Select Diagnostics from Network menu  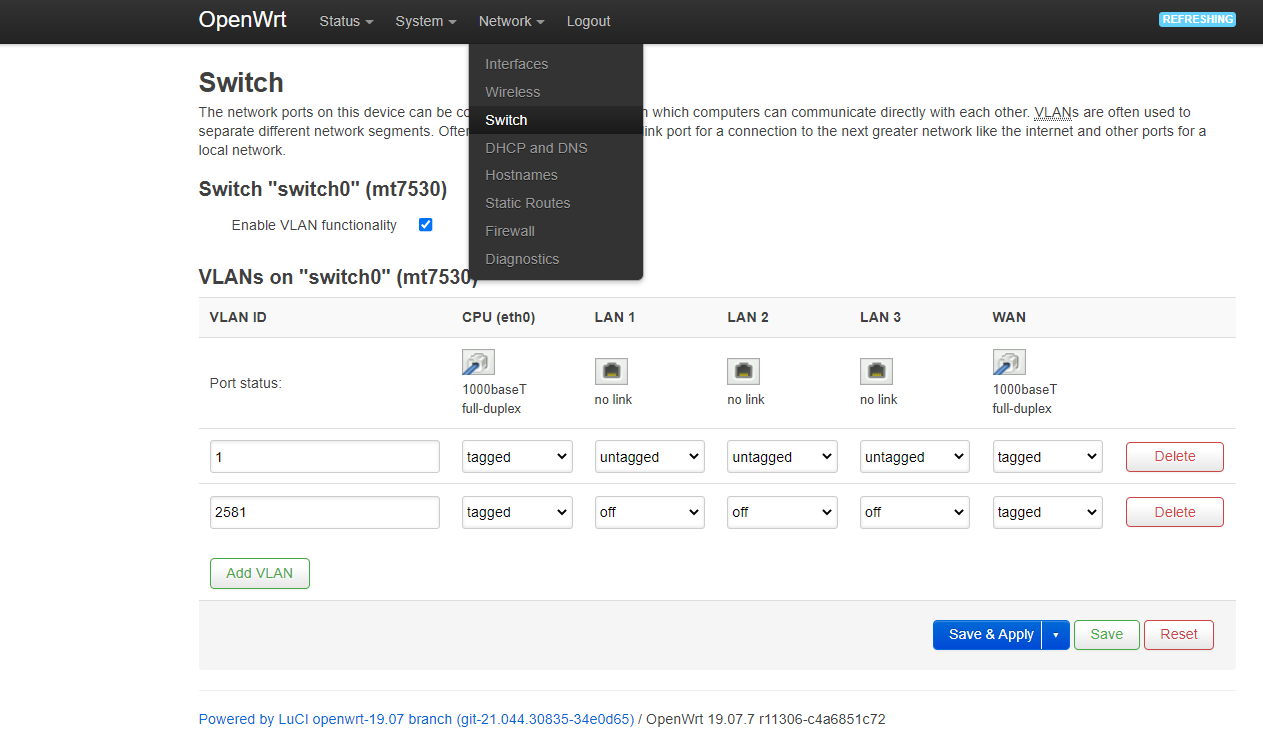[x=556, y=259]
